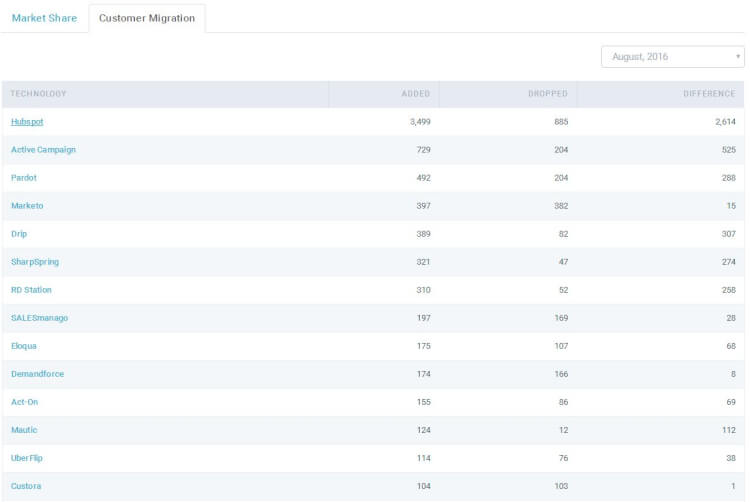Image resolution: width=750 pixels, height=502 pixels.
Task: Open the Act-On technology link
Action: [x=24, y=402]
